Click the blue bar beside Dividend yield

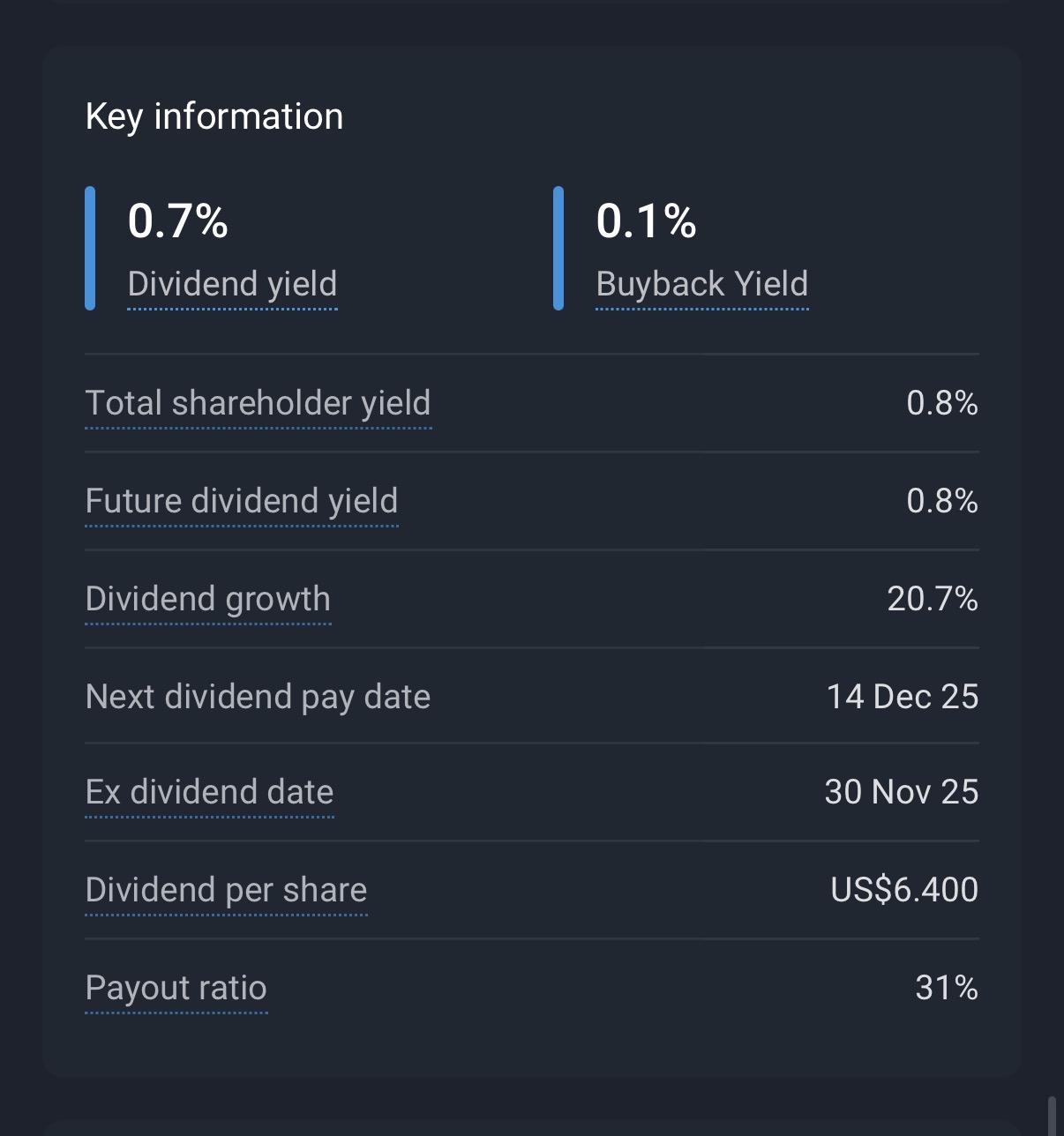[x=90, y=248]
